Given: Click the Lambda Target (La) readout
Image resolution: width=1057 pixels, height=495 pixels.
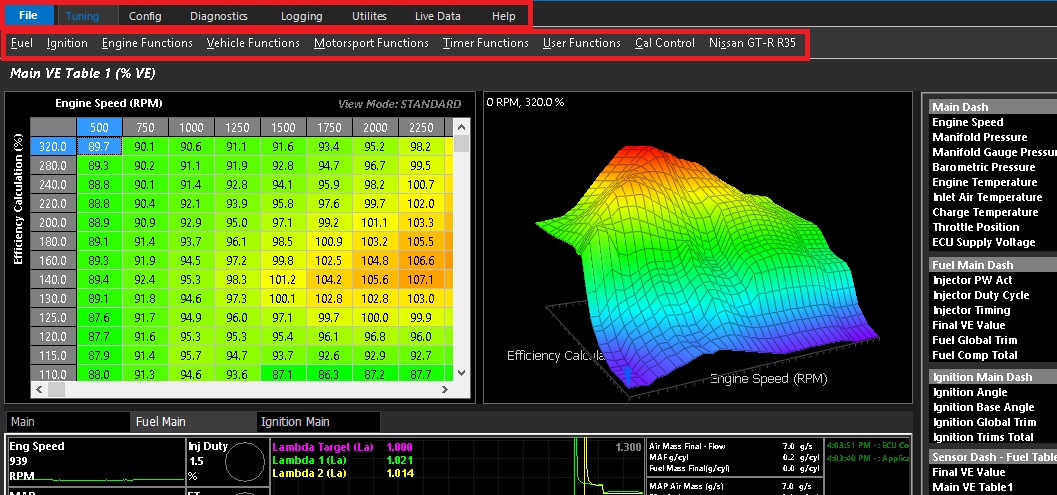Looking at the screenshot, I should coord(342,447).
